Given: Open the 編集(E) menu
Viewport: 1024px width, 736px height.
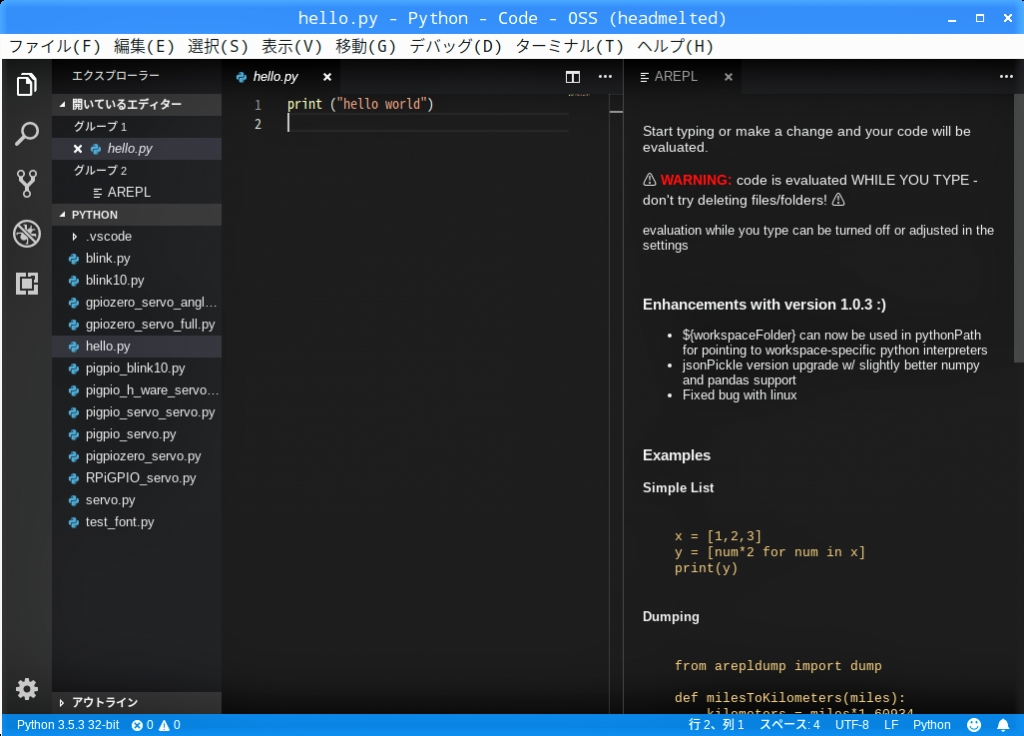Looking at the screenshot, I should [x=144, y=46].
